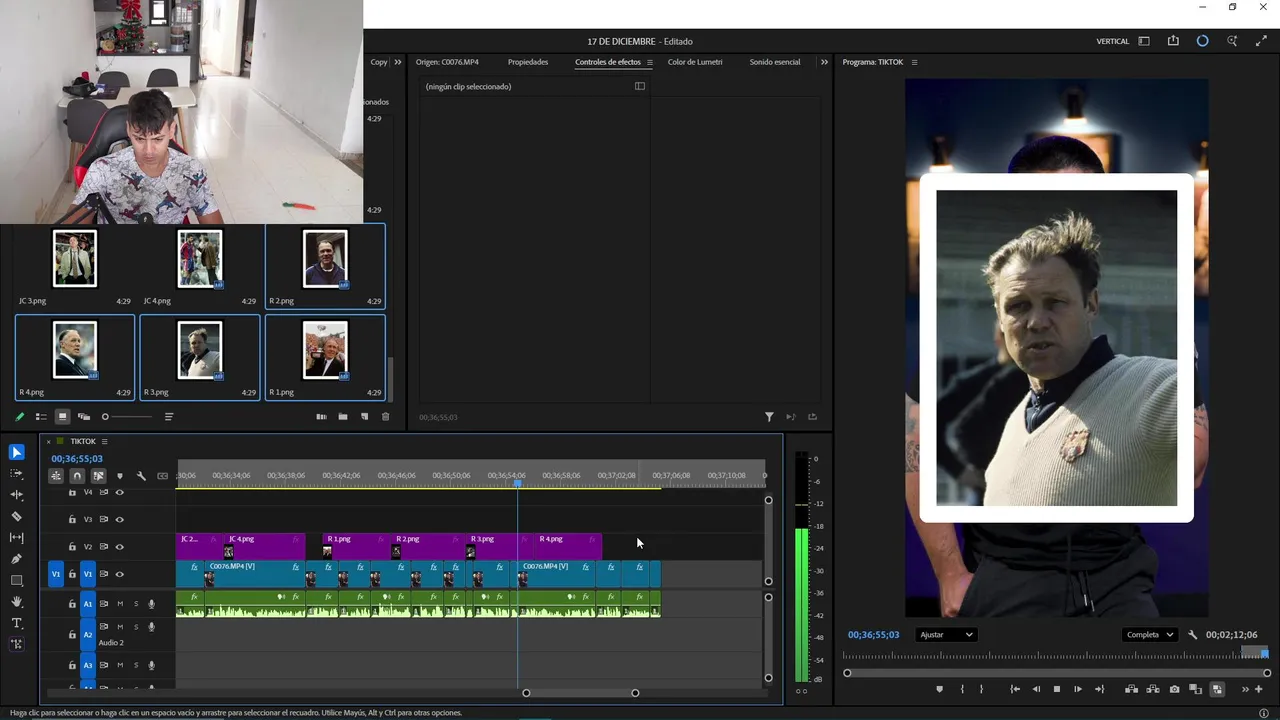Image resolution: width=1280 pixels, height=720 pixels.
Task: Click the project sort icons menu
Action: (168, 417)
